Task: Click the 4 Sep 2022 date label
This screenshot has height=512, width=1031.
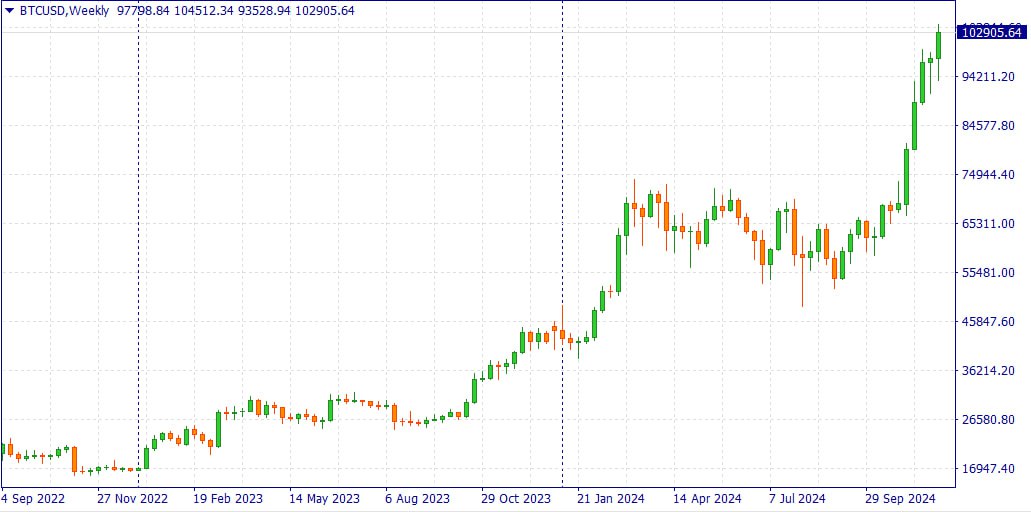Action: click(33, 498)
